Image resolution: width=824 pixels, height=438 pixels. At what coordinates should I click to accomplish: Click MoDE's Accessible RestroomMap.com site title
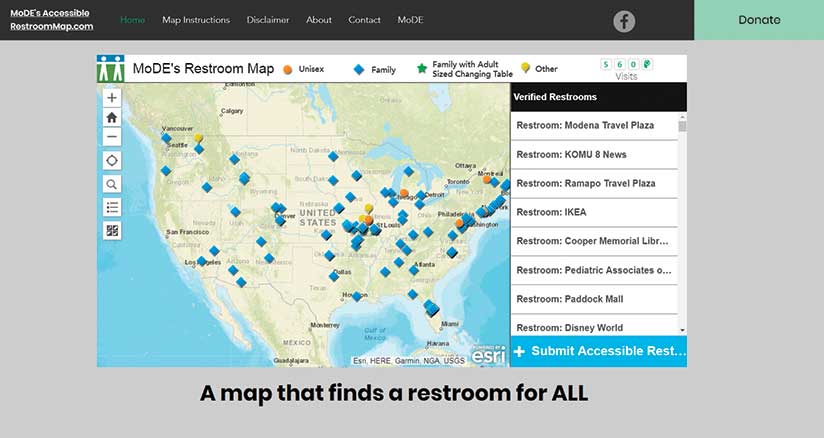pos(52,19)
